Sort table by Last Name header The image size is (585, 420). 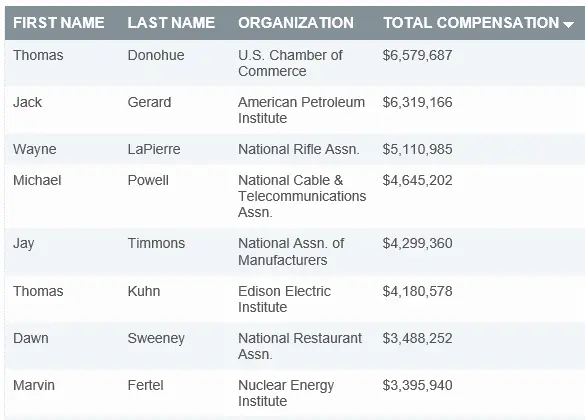coord(171,23)
